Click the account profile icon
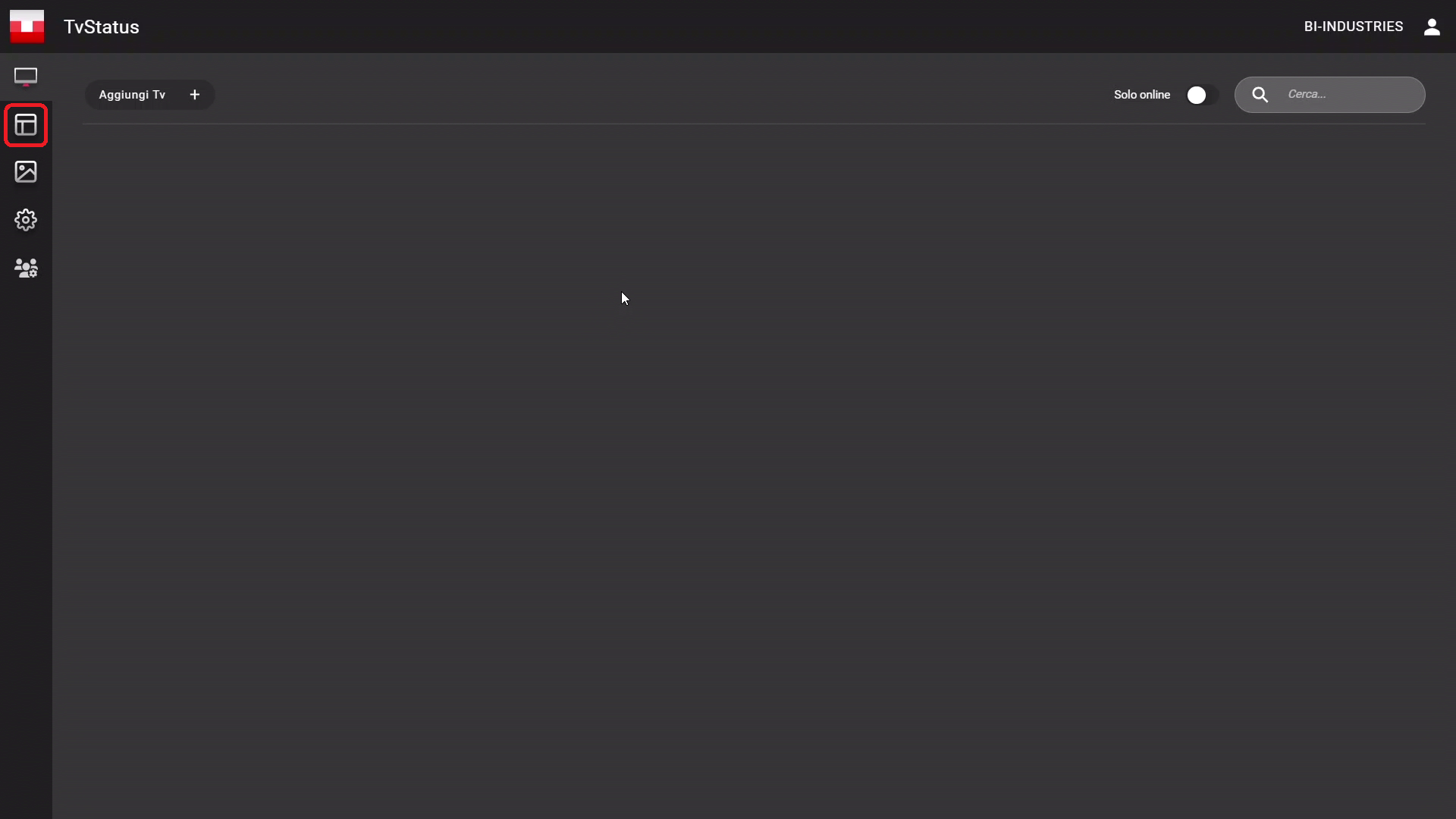 click(1432, 27)
